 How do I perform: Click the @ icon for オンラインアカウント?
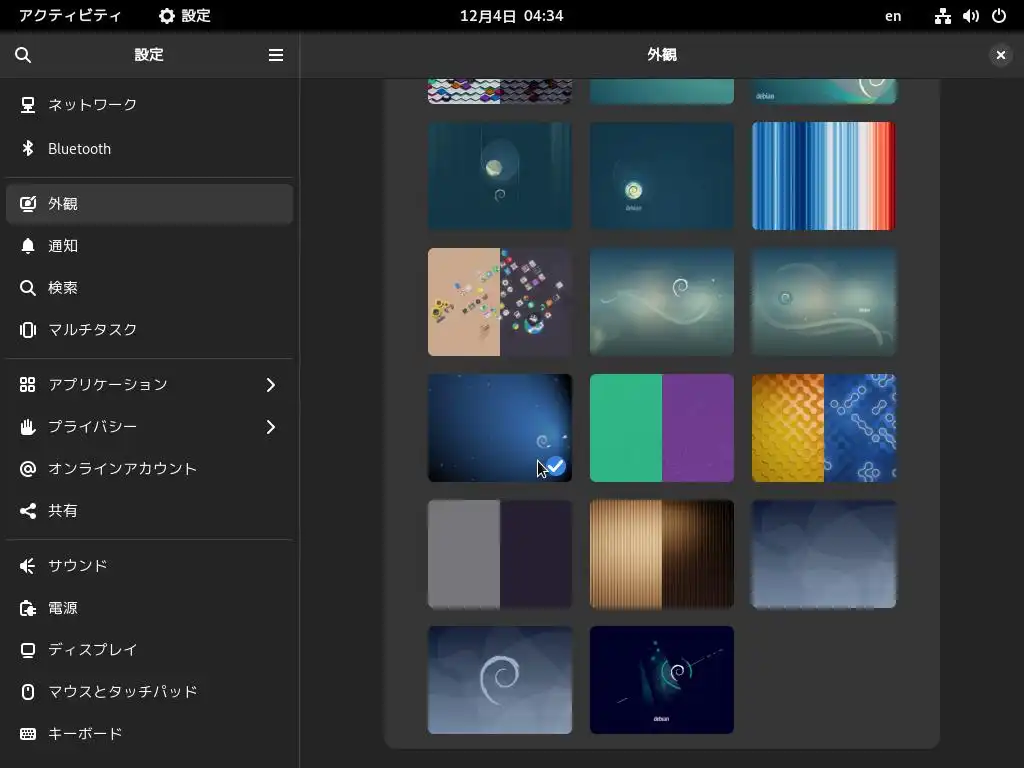click(x=27, y=469)
